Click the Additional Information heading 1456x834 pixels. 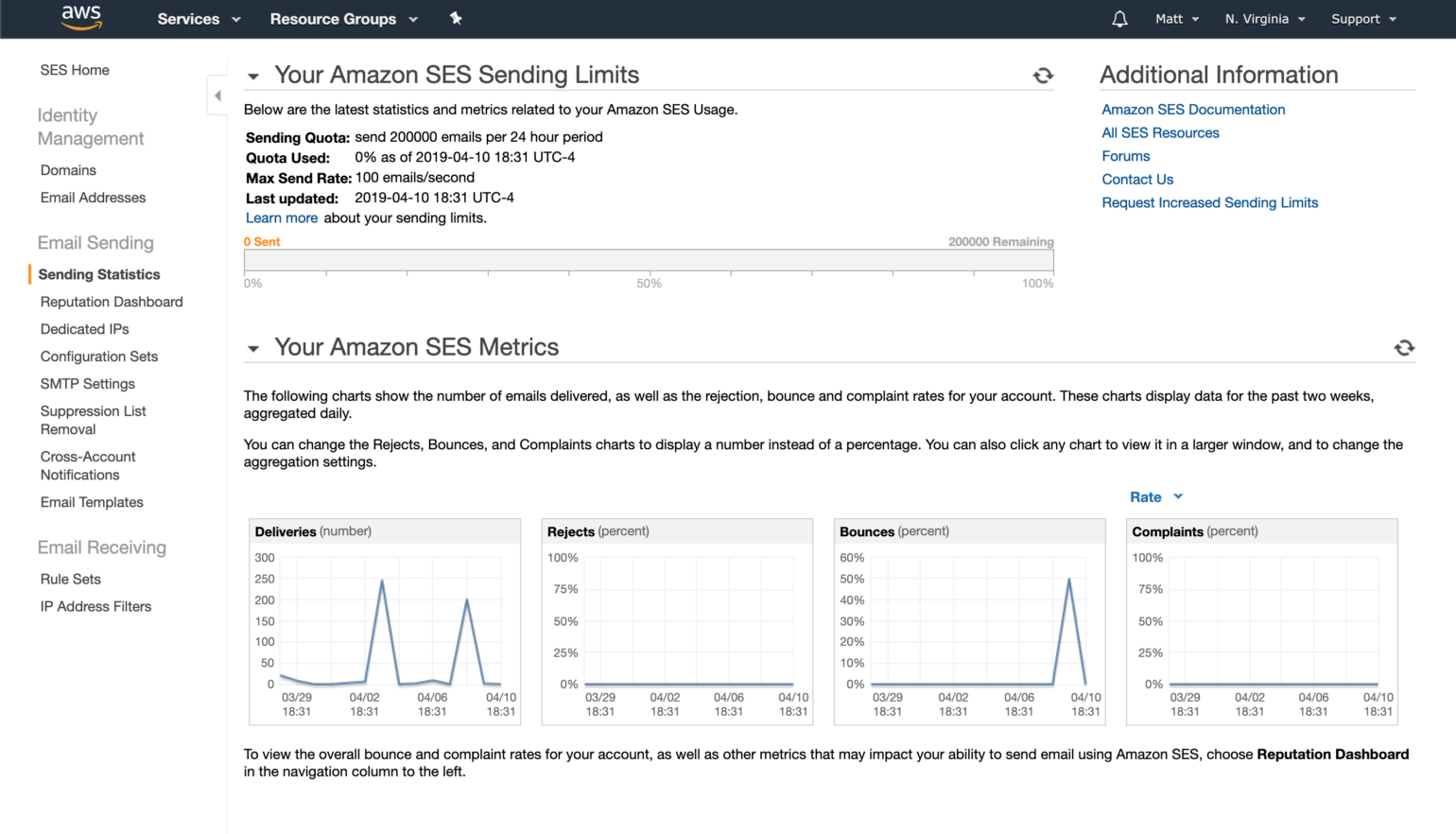[1219, 75]
